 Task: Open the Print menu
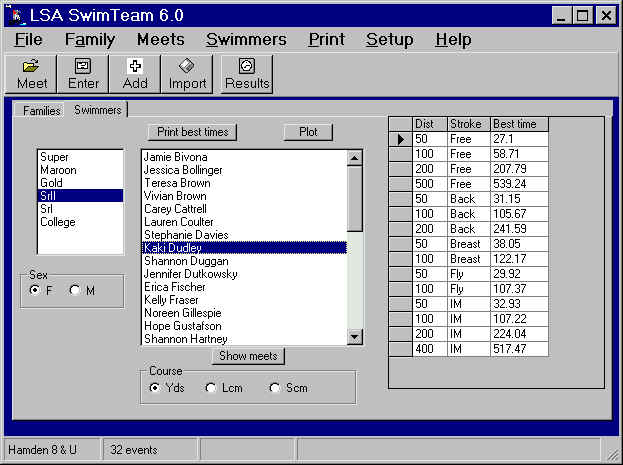click(327, 39)
